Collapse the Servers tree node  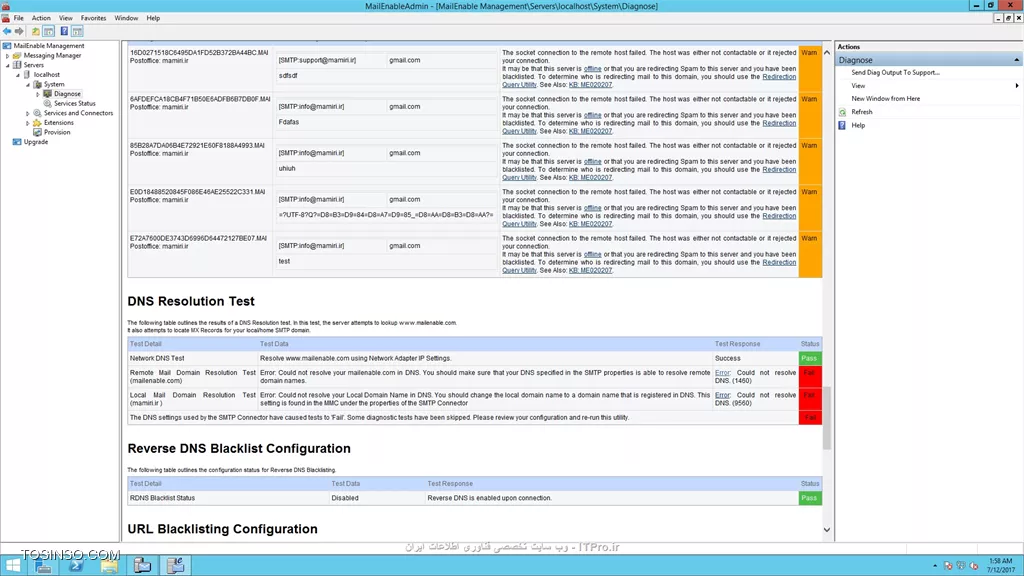coord(8,65)
